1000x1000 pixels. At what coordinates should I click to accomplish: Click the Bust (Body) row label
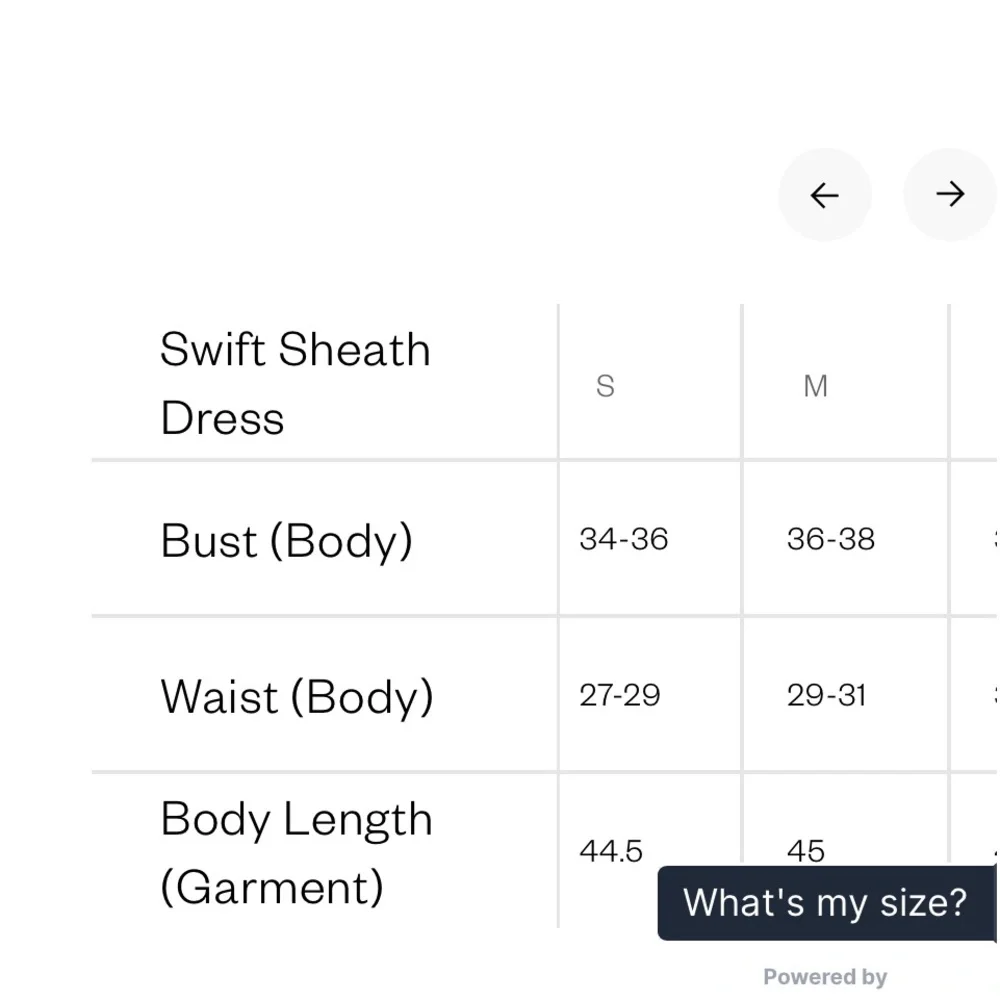[286, 540]
